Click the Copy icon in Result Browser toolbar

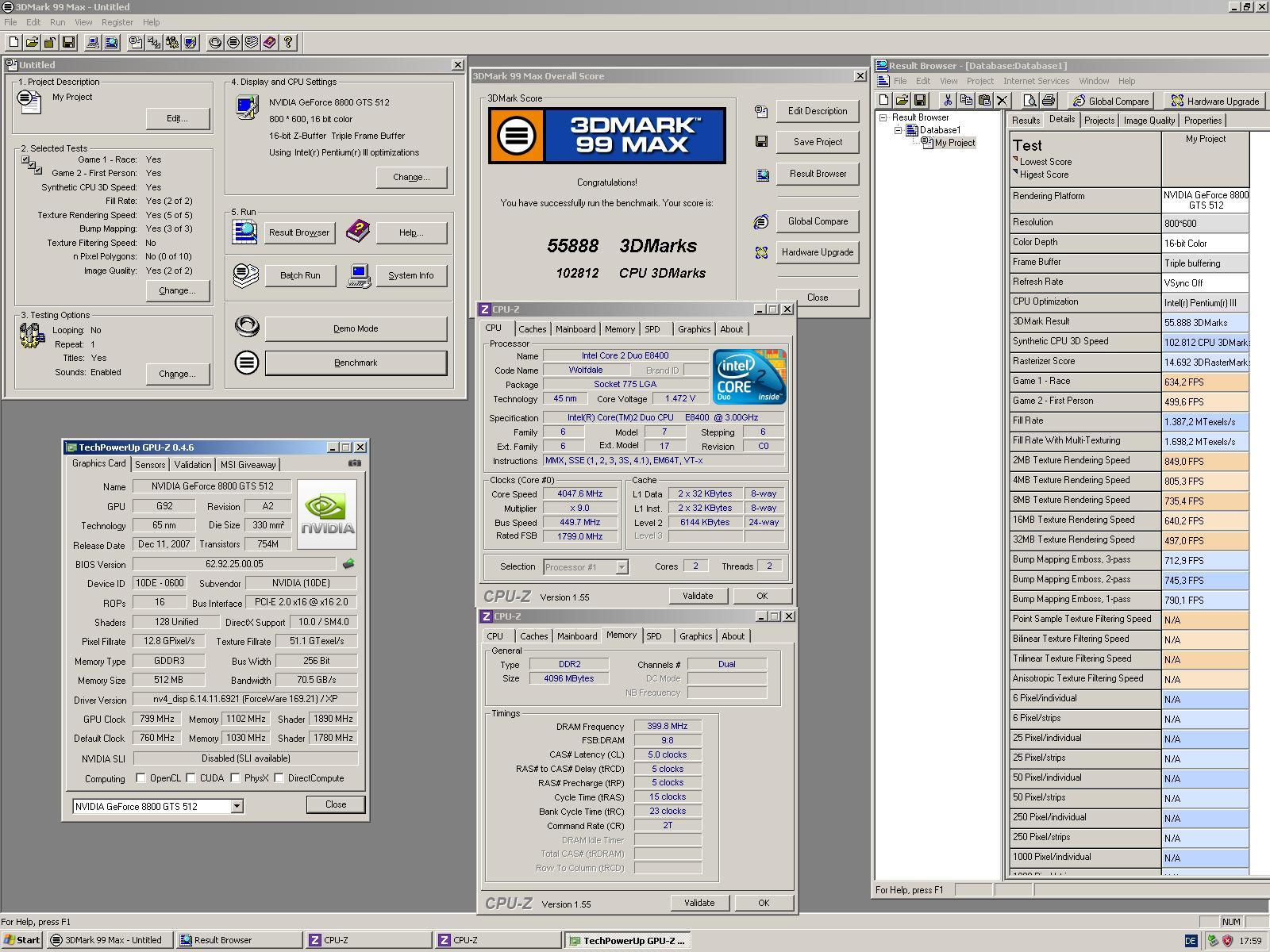966,101
